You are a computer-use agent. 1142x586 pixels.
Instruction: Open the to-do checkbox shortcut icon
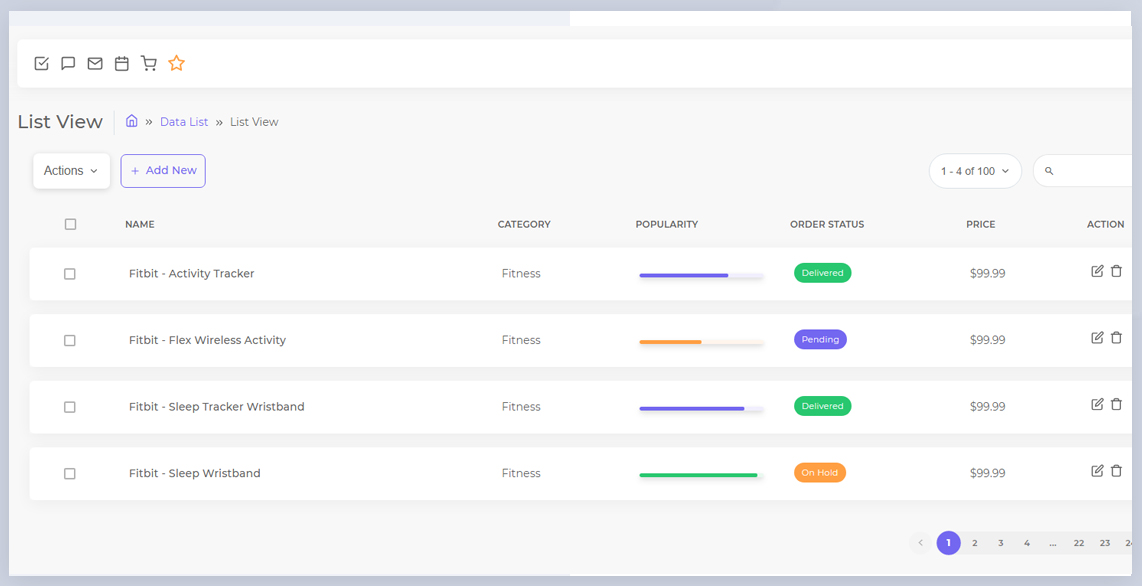(x=42, y=63)
